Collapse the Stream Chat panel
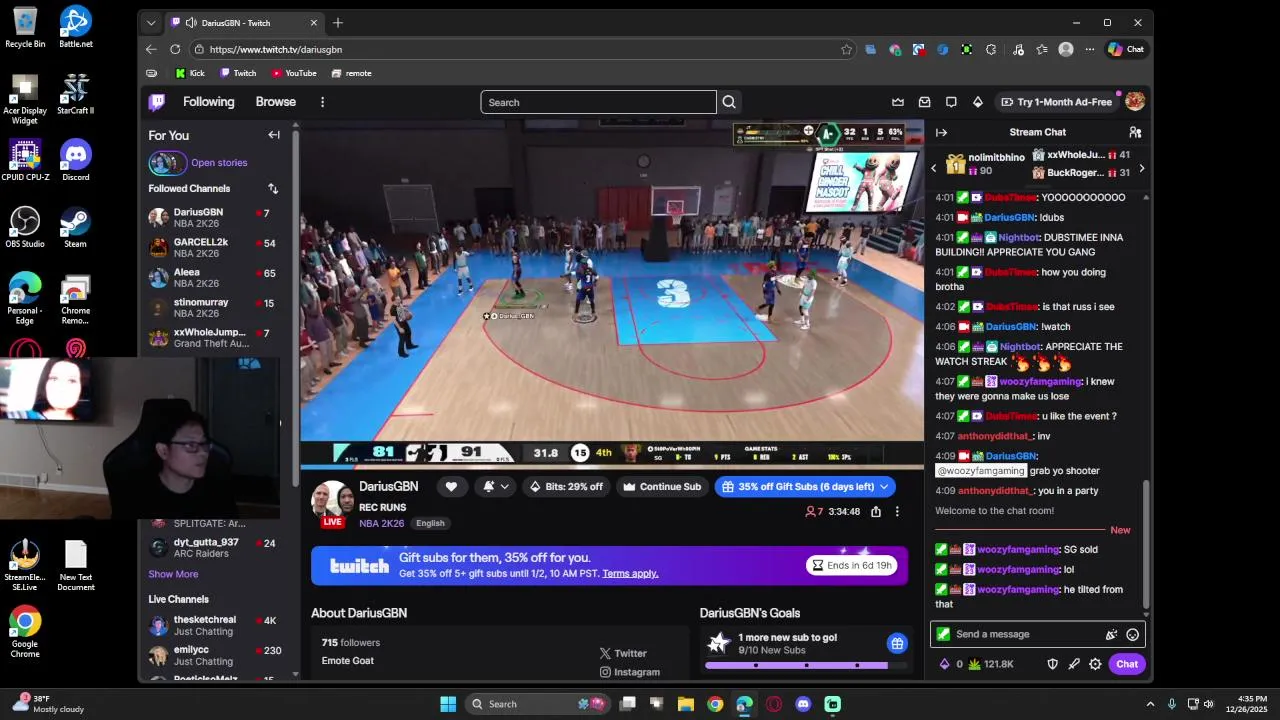This screenshot has height=720, width=1280. coord(941,132)
